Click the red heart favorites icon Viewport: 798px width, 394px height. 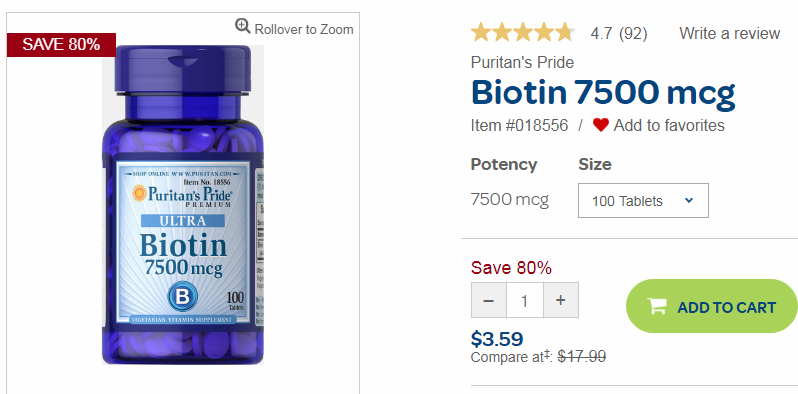point(601,125)
